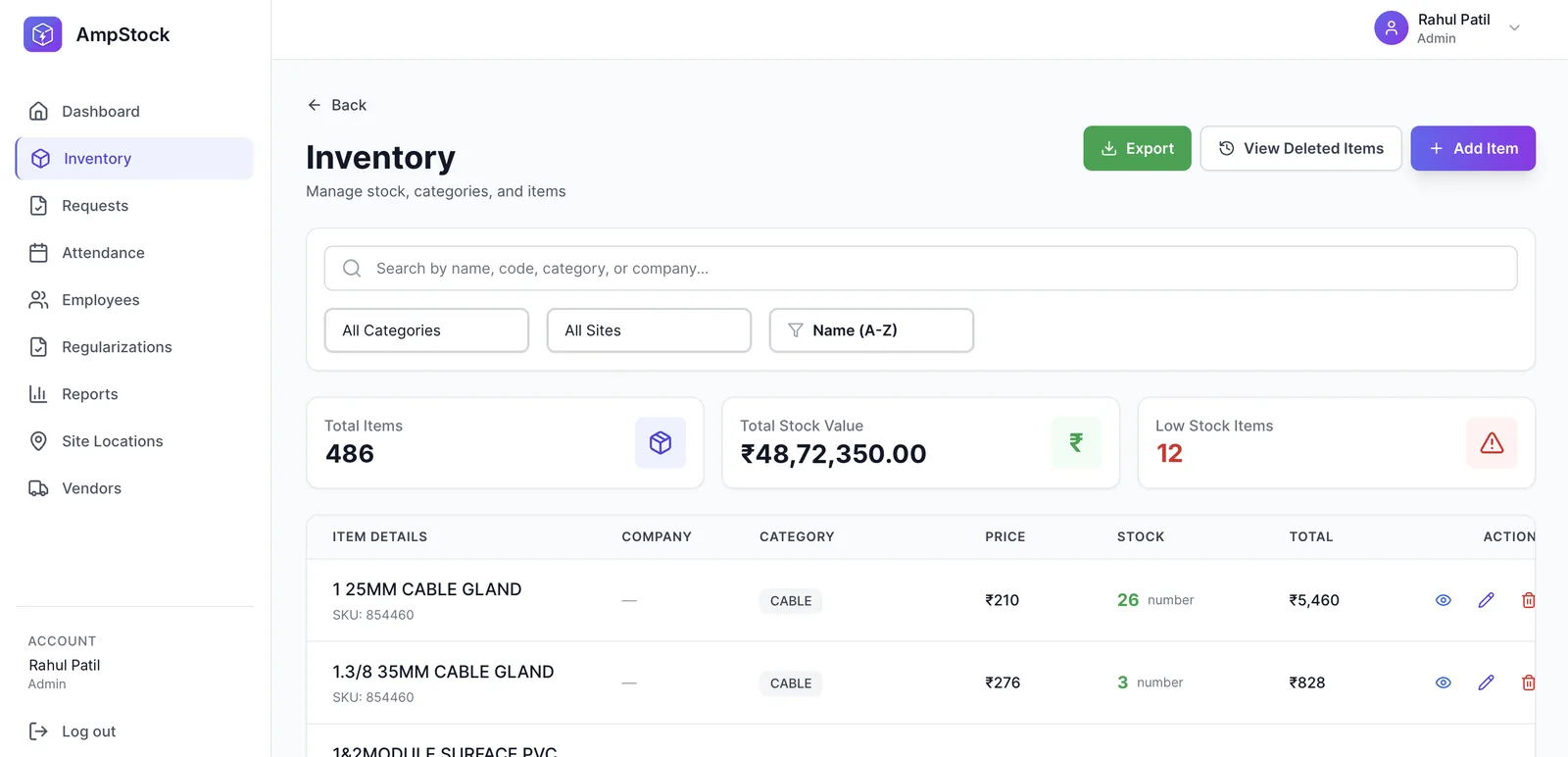The width and height of the screenshot is (1568, 757).
Task: Click the Regularizations document icon
Action: [x=38, y=347]
